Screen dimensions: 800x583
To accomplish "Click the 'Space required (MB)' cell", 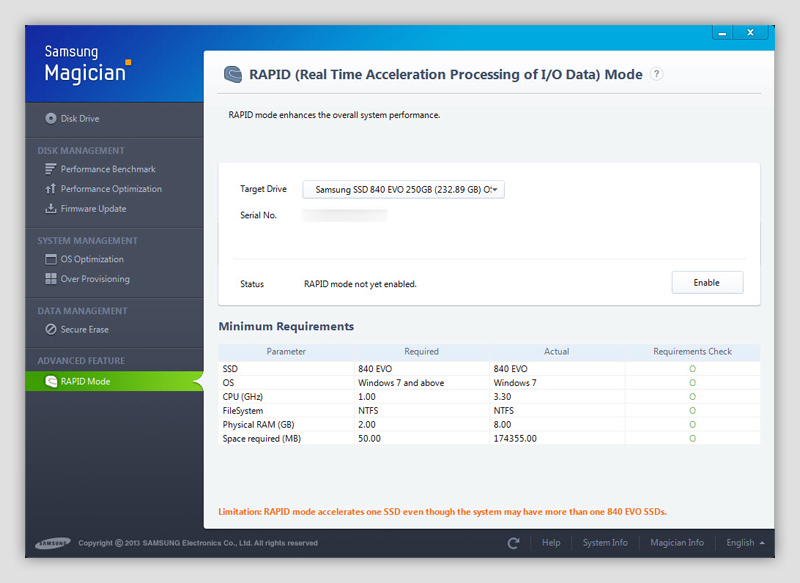I will 286,439.
